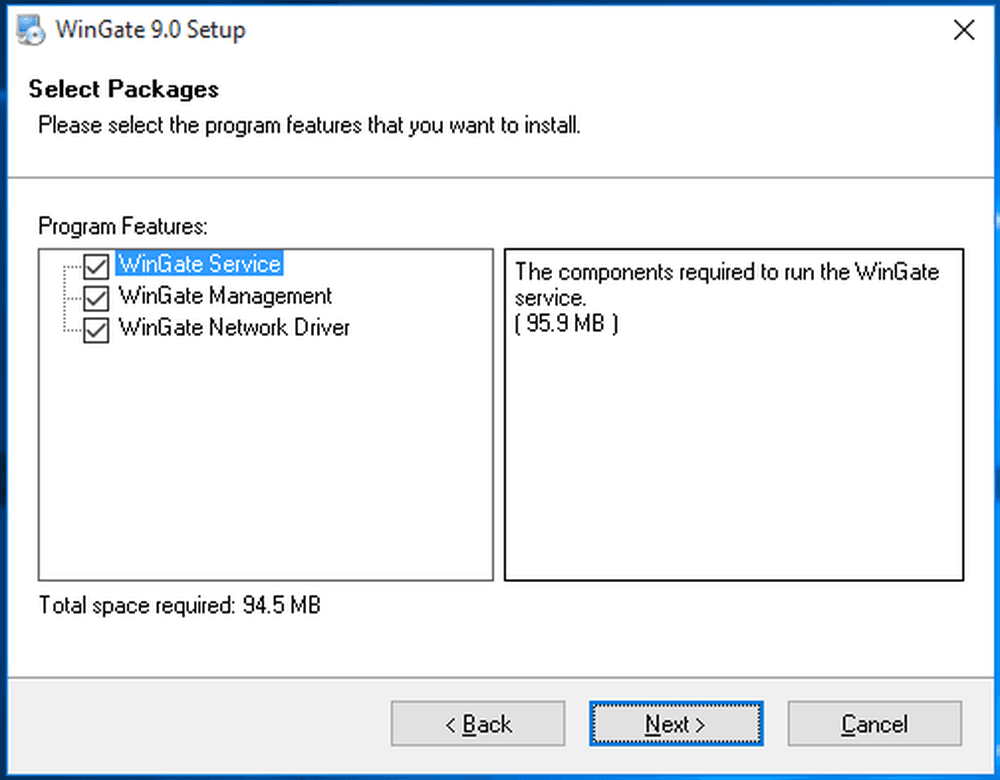Close the WinGate 9.0 Setup window
The image size is (1000, 780).
coord(963,30)
